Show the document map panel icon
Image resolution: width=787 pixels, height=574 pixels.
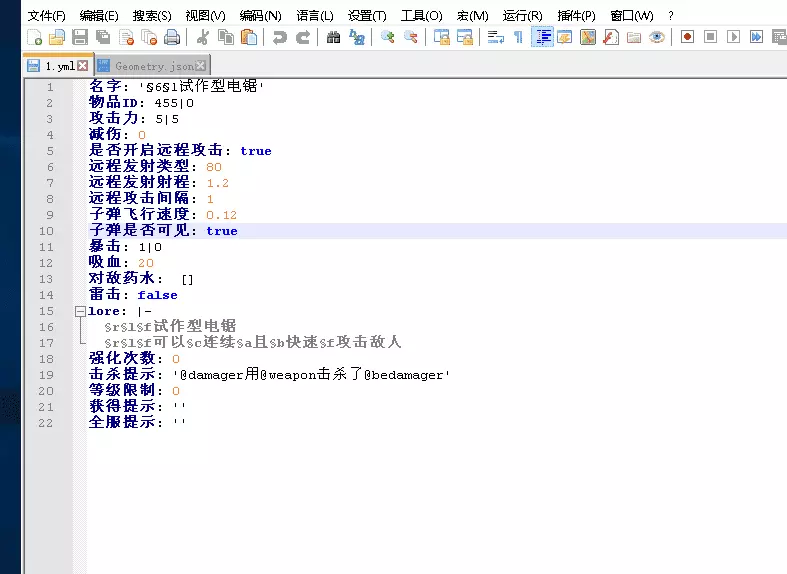click(588, 37)
